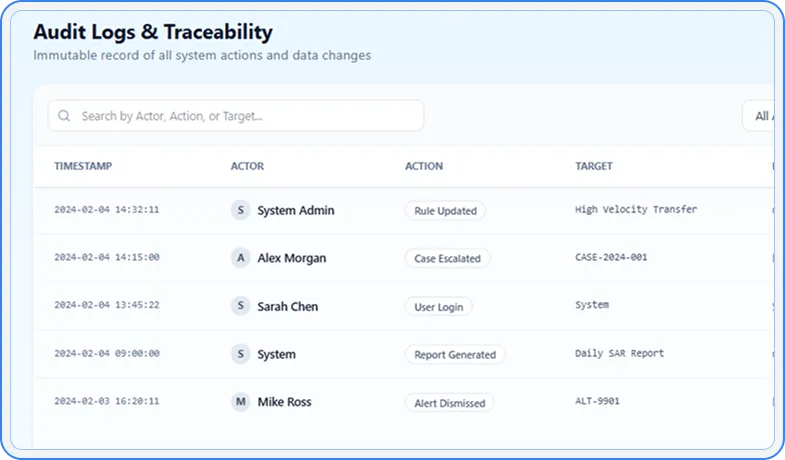Select the "Case Escalated" action badge

[447, 258]
